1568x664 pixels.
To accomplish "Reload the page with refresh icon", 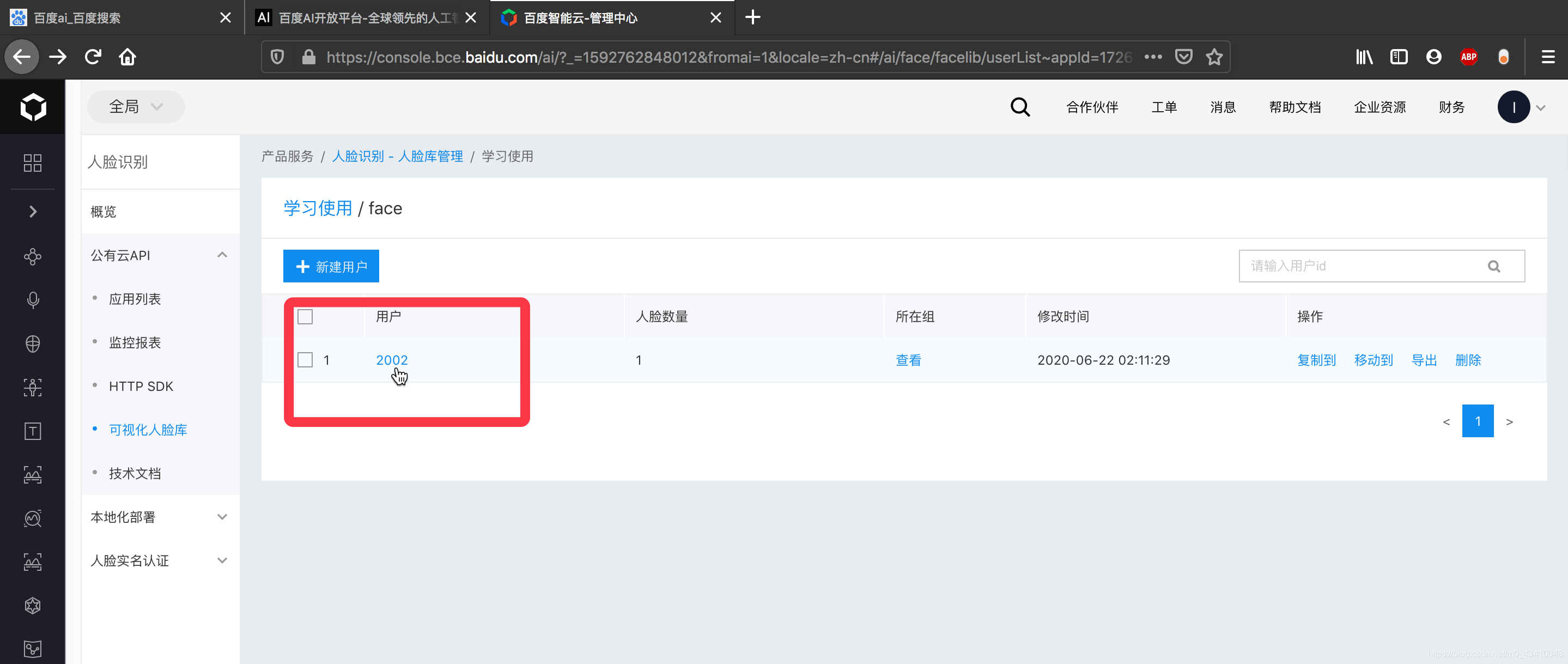I will [93, 57].
